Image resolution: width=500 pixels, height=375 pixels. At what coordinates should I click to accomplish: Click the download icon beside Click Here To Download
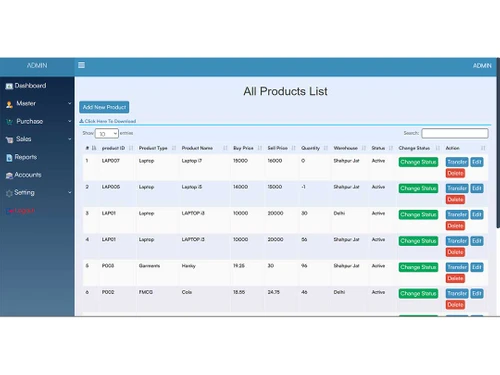(x=81, y=121)
